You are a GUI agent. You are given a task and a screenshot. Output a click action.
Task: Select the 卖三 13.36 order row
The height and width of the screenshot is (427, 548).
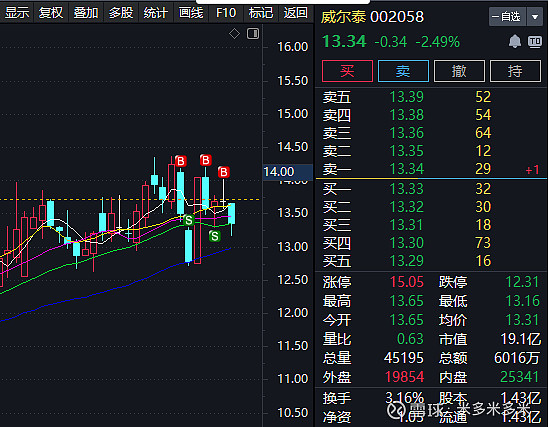[431, 133]
